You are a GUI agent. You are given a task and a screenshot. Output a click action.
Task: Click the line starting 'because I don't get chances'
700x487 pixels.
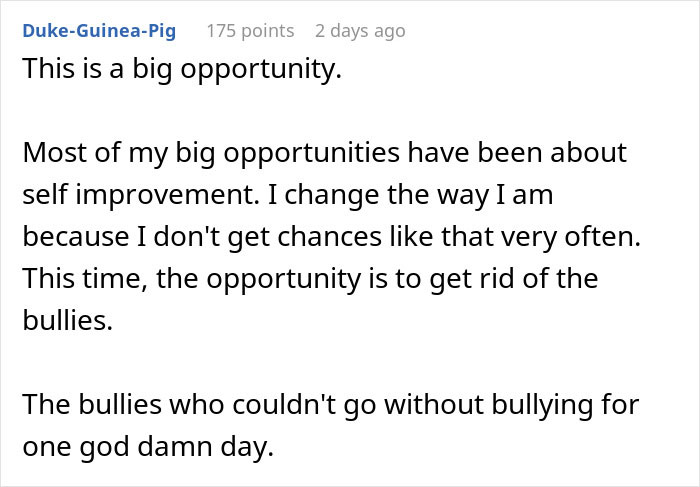332,237
